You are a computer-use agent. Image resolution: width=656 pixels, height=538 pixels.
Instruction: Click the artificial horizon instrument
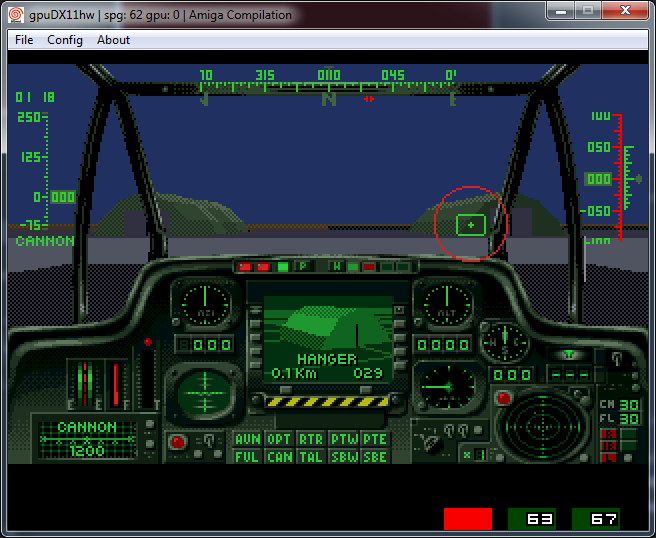click(x=205, y=393)
